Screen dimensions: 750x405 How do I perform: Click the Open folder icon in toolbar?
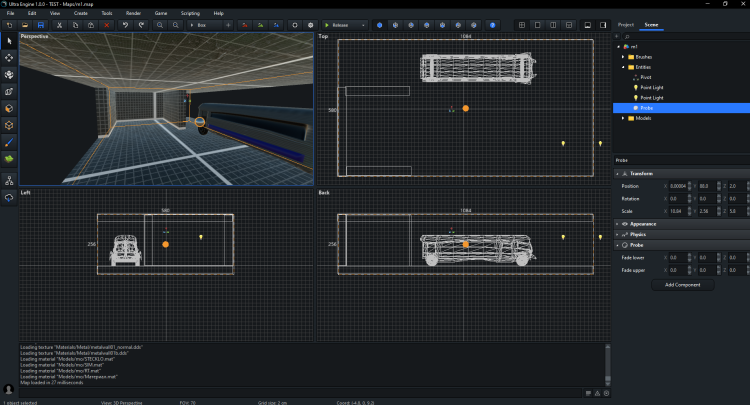[x=24, y=24]
